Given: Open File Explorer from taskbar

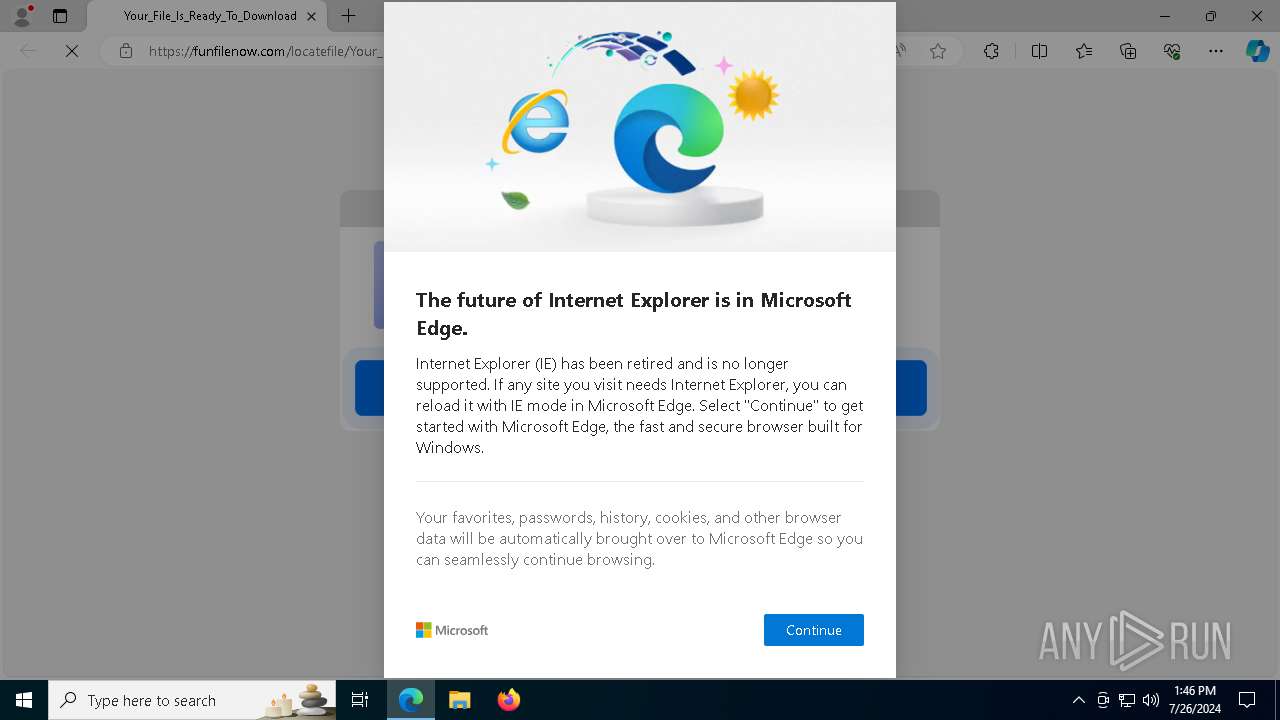Looking at the screenshot, I should (x=459, y=700).
